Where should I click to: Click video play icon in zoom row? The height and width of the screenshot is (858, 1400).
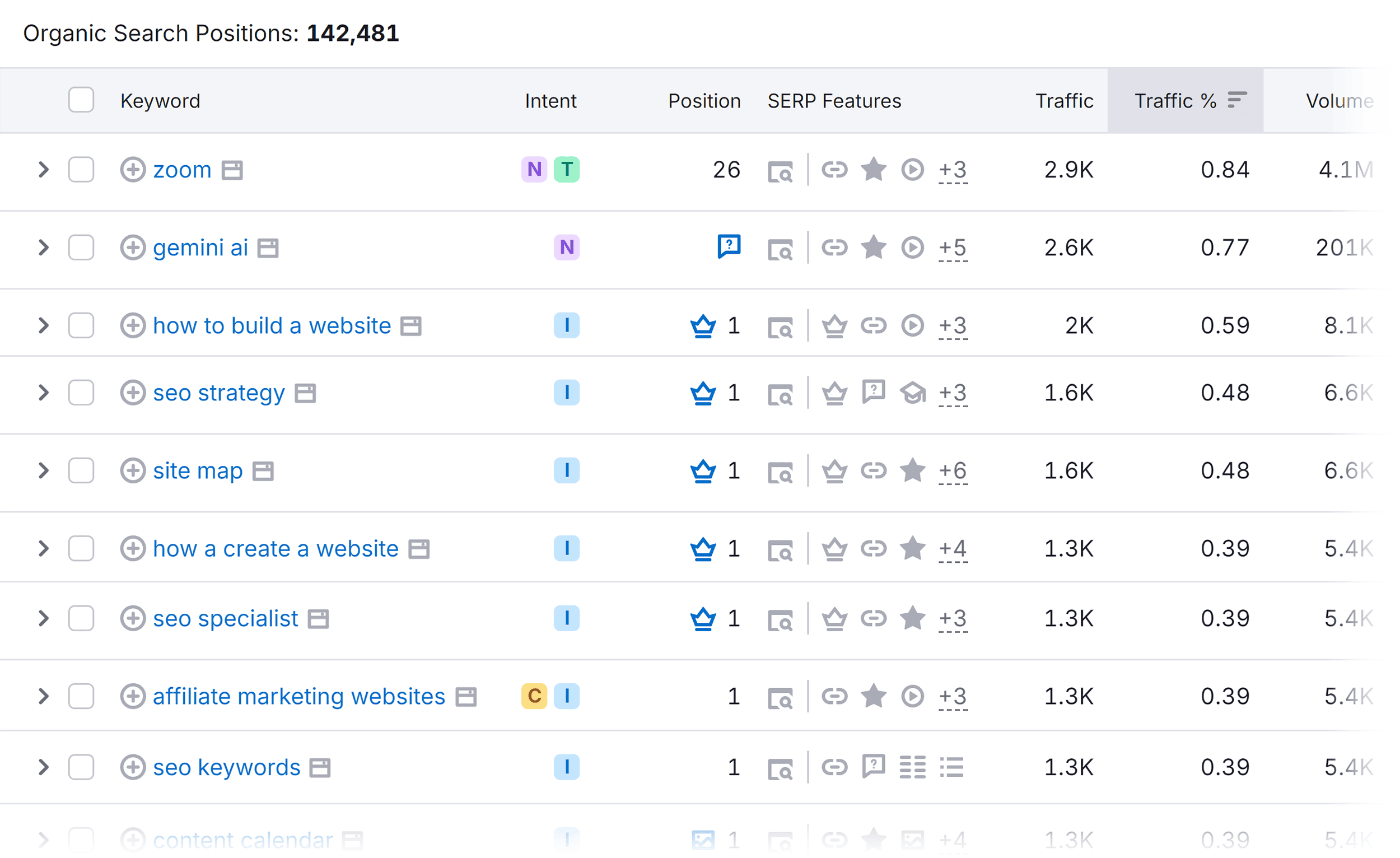click(x=912, y=169)
